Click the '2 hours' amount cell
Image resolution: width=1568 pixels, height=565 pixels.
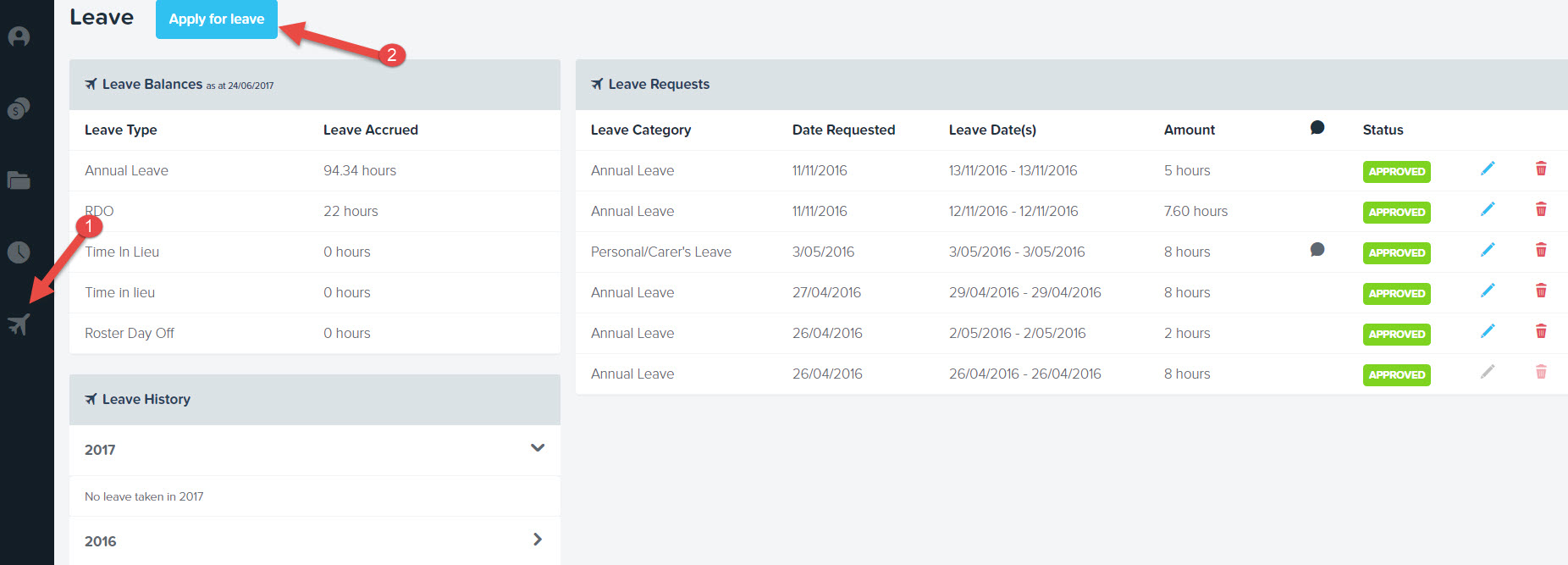point(1187,333)
